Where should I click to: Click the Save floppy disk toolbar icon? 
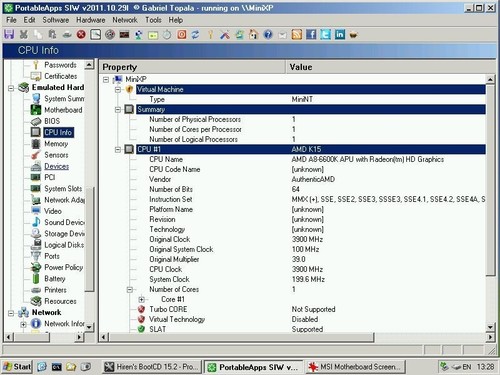tap(9, 34)
